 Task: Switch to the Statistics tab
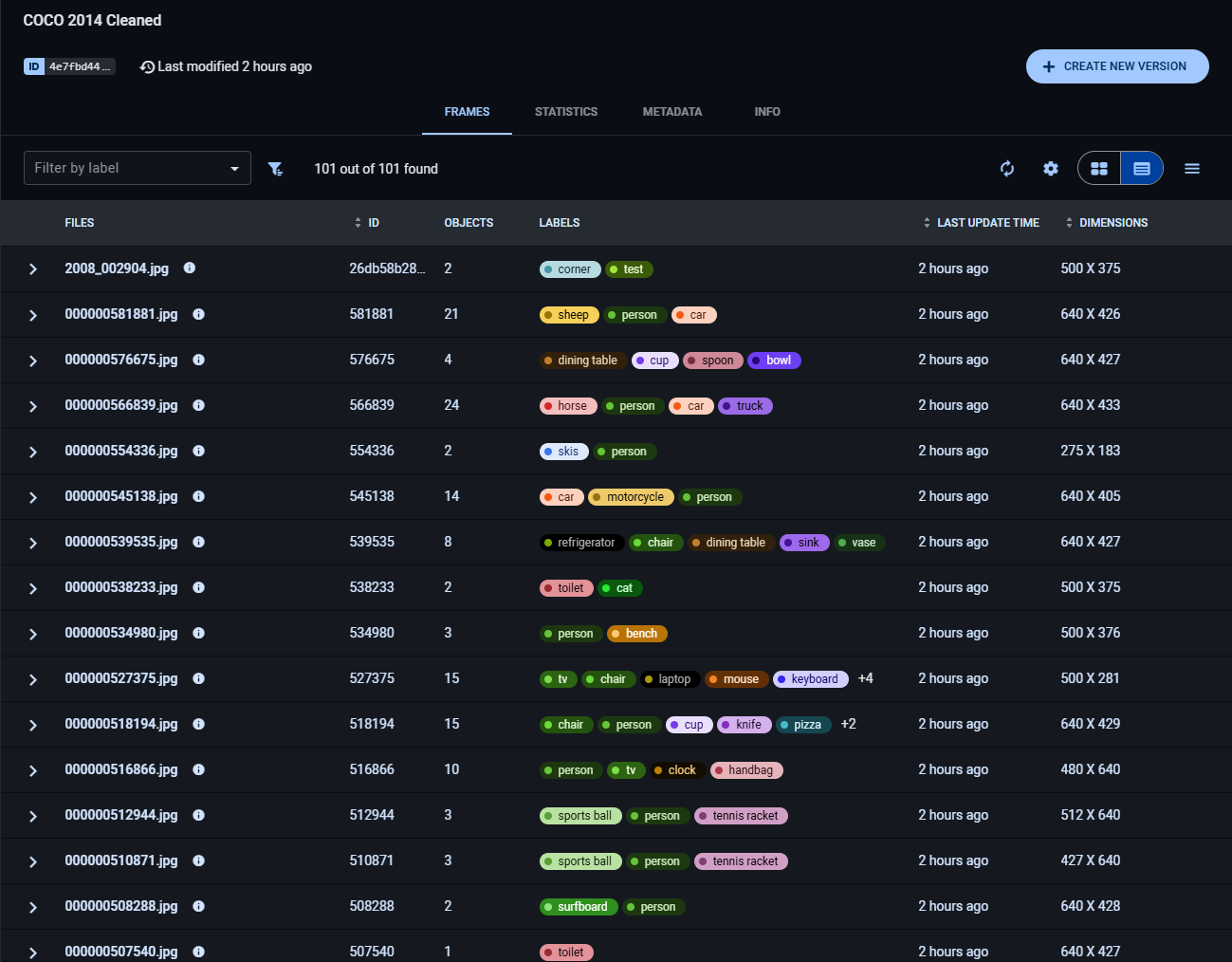566,111
